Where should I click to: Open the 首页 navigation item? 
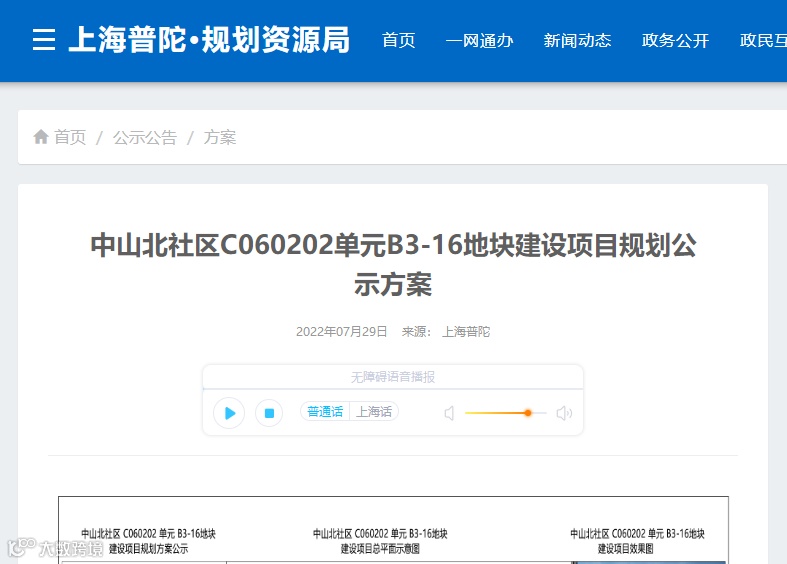click(x=399, y=40)
